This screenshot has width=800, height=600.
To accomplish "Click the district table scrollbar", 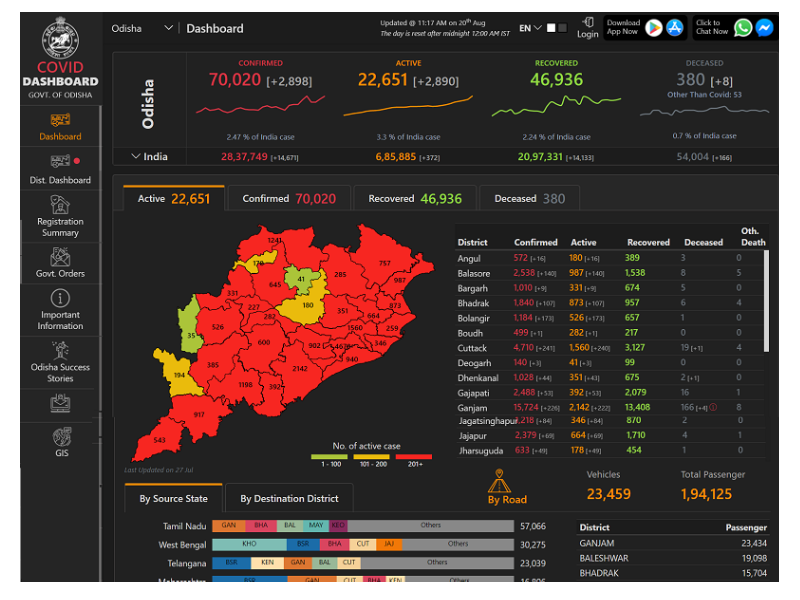I will click(767, 300).
